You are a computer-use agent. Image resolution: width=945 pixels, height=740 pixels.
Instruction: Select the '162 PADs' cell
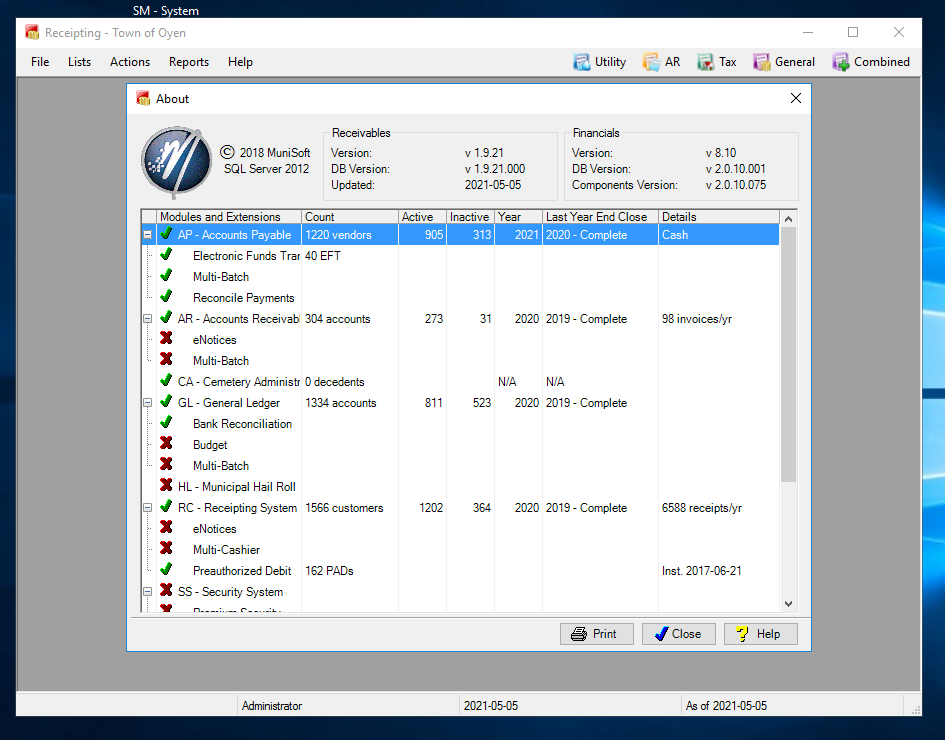coord(350,571)
